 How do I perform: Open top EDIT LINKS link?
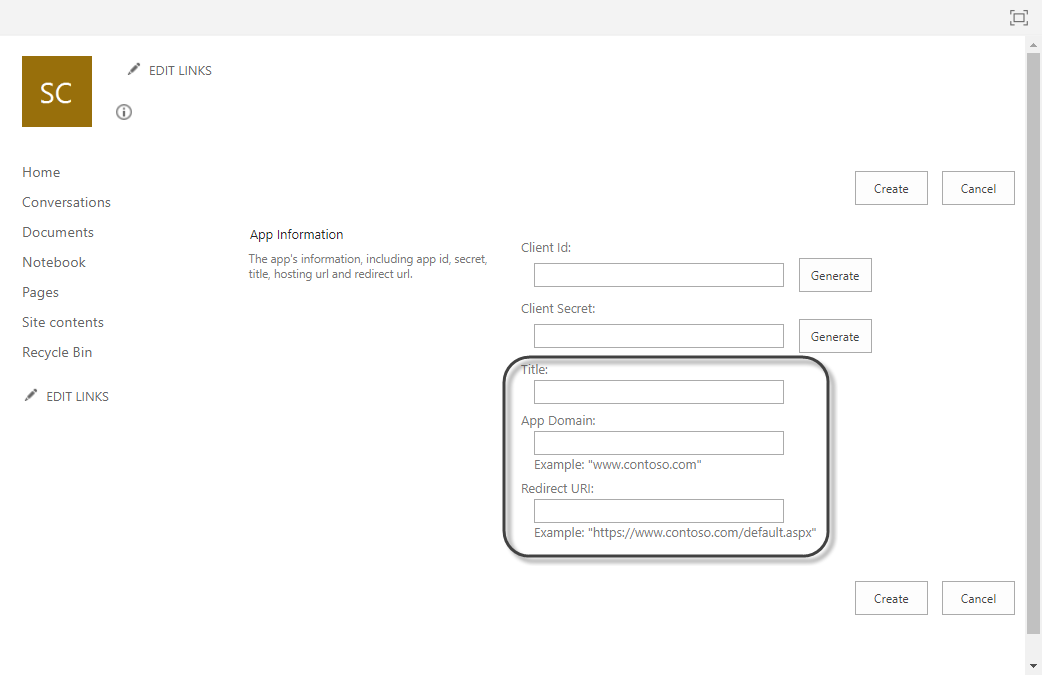(x=180, y=70)
